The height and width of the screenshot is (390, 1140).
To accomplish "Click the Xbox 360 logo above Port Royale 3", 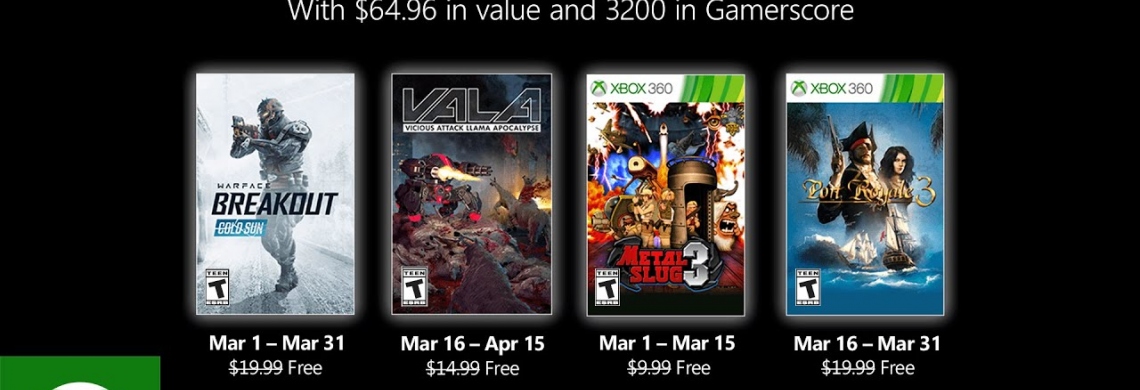I will [830, 88].
